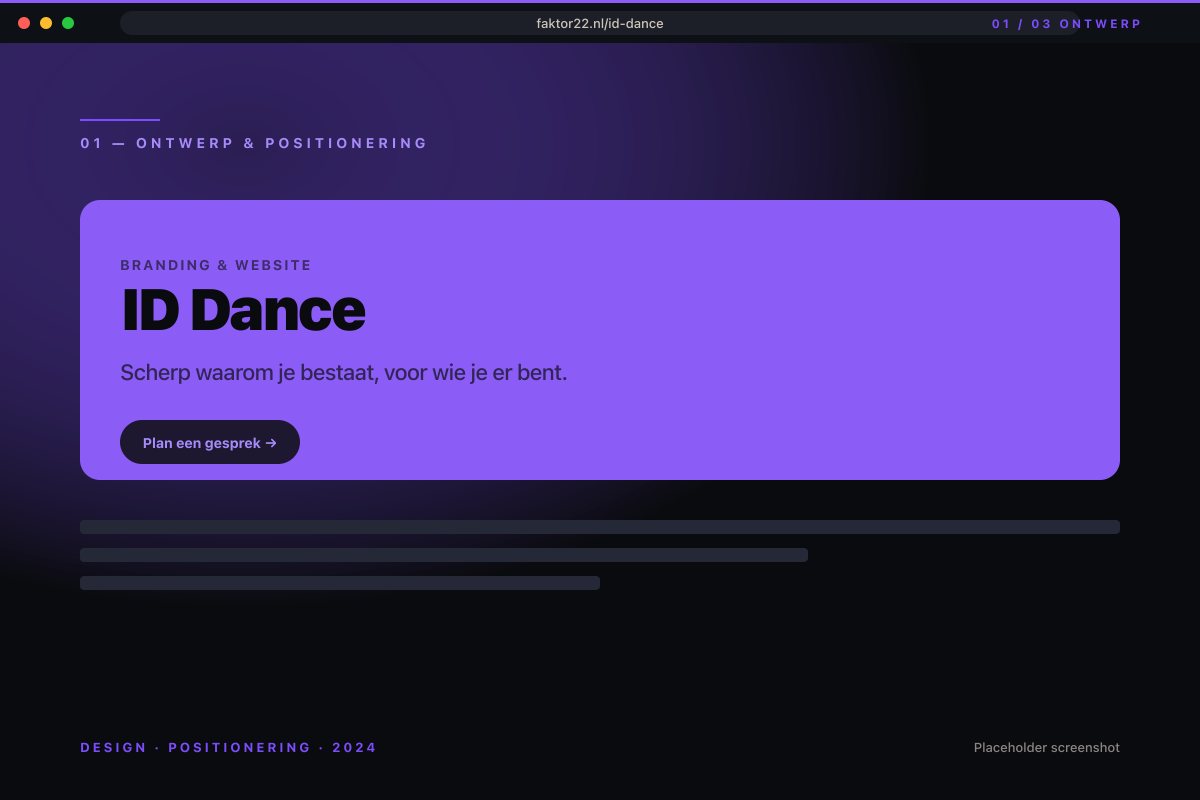Image resolution: width=1200 pixels, height=800 pixels.
Task: Click the 'Placeholder screenshot' caption
Action: tap(1047, 747)
